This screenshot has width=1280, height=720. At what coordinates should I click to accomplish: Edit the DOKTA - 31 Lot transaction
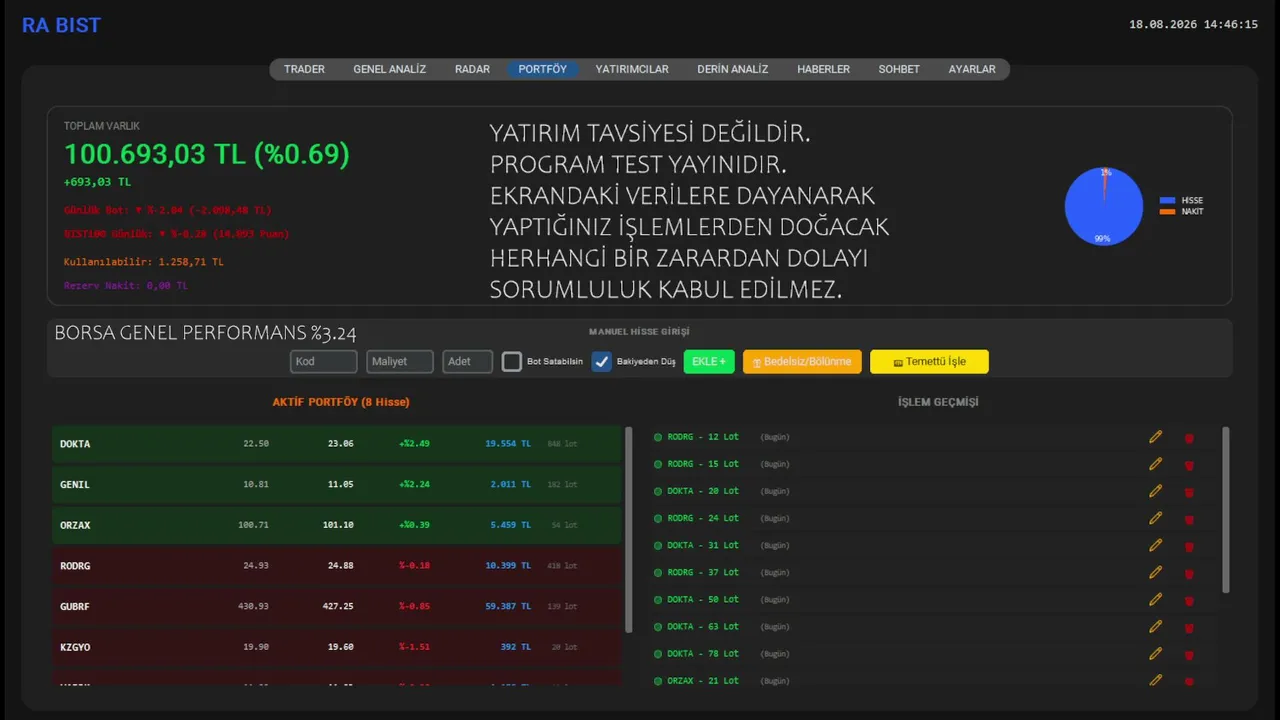[1156, 545]
